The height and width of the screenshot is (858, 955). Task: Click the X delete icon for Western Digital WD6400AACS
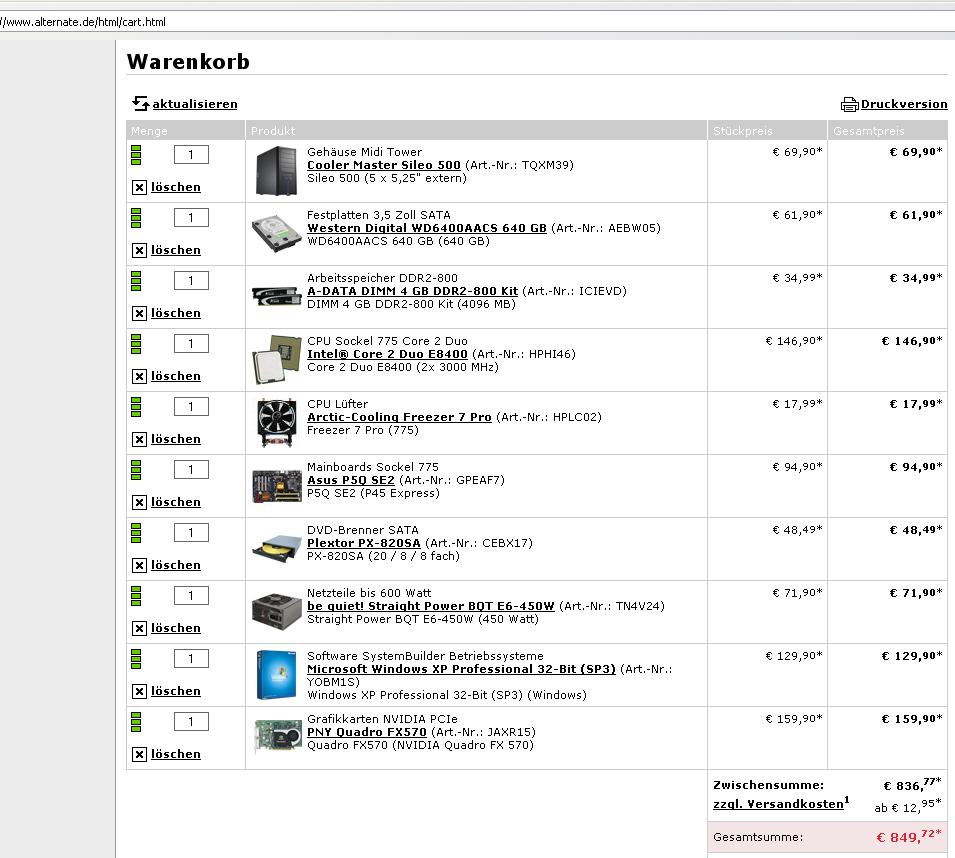pyautogui.click(x=139, y=250)
